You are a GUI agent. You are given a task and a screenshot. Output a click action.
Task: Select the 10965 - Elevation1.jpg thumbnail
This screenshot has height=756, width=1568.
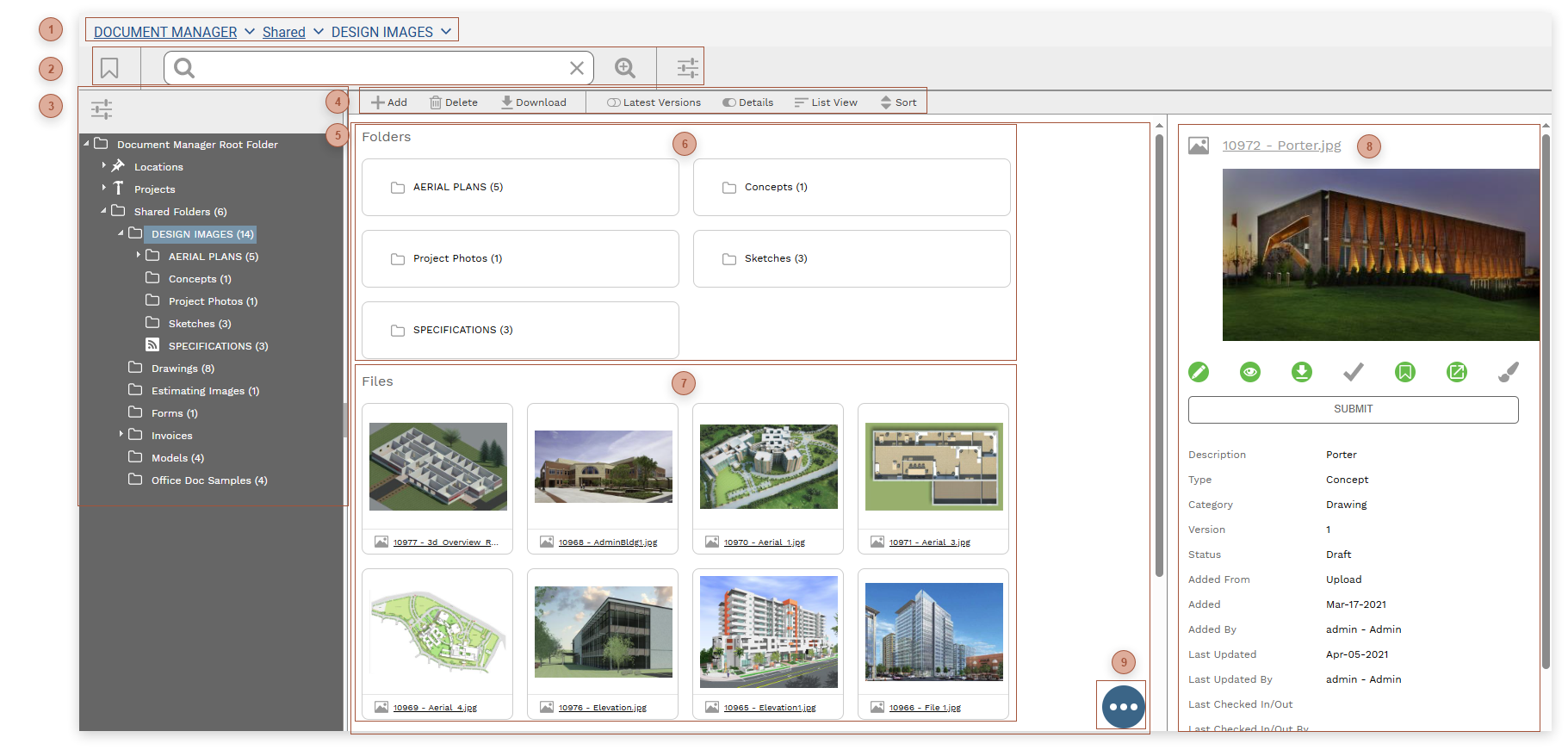769,632
